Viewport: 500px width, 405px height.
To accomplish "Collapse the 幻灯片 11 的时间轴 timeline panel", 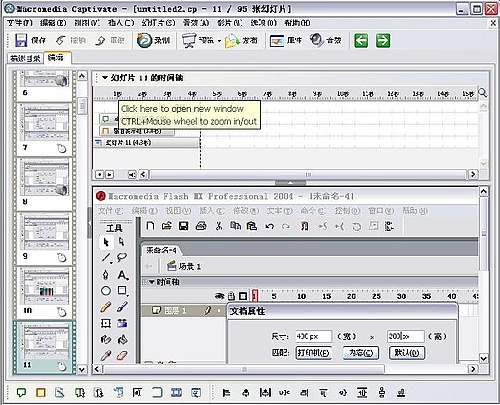I will (105, 78).
